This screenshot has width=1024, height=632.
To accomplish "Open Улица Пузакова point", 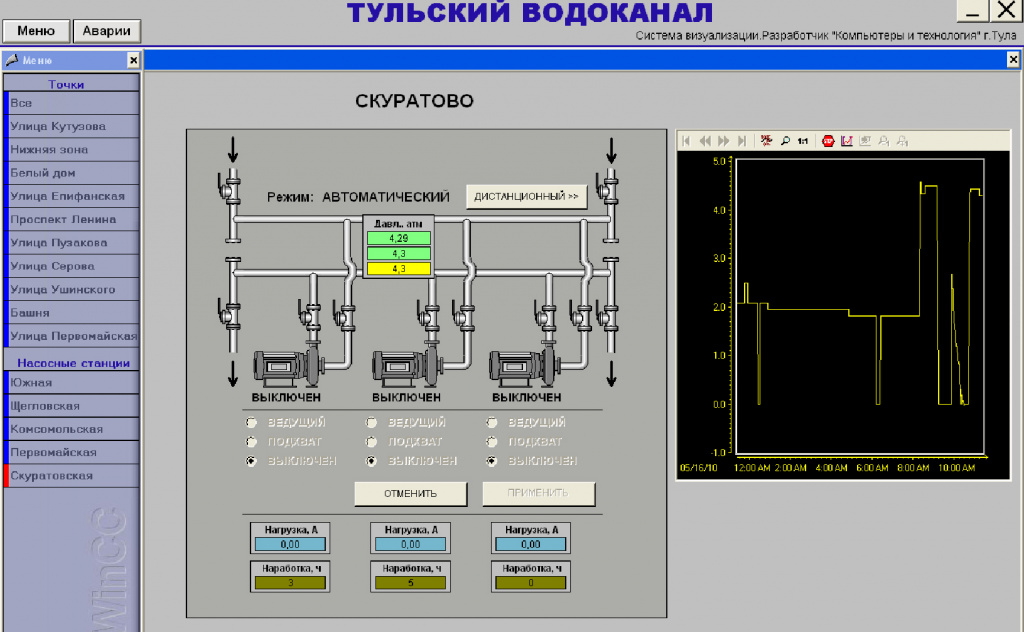I will click(72, 243).
